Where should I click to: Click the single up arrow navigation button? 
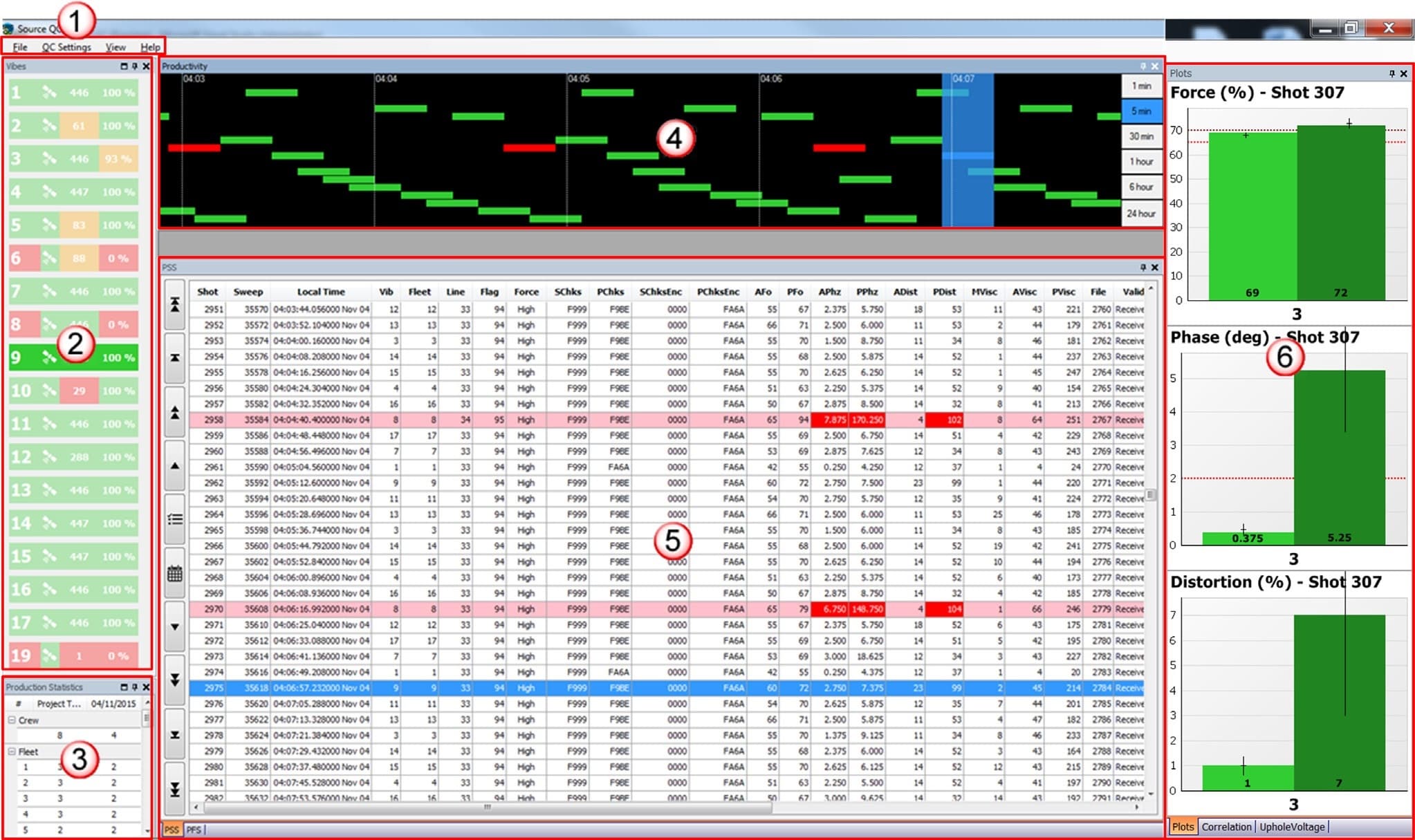click(174, 466)
